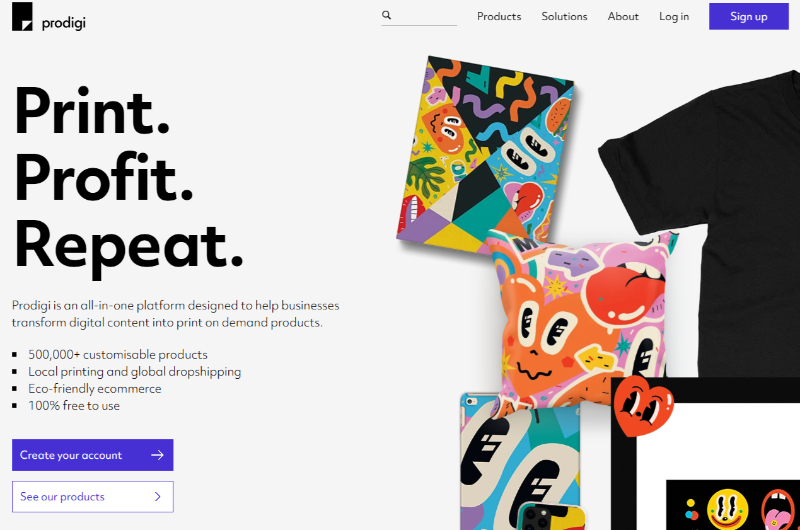This screenshot has height=530, width=800.
Task: Select the colorful canvas print image
Action: tap(485, 153)
